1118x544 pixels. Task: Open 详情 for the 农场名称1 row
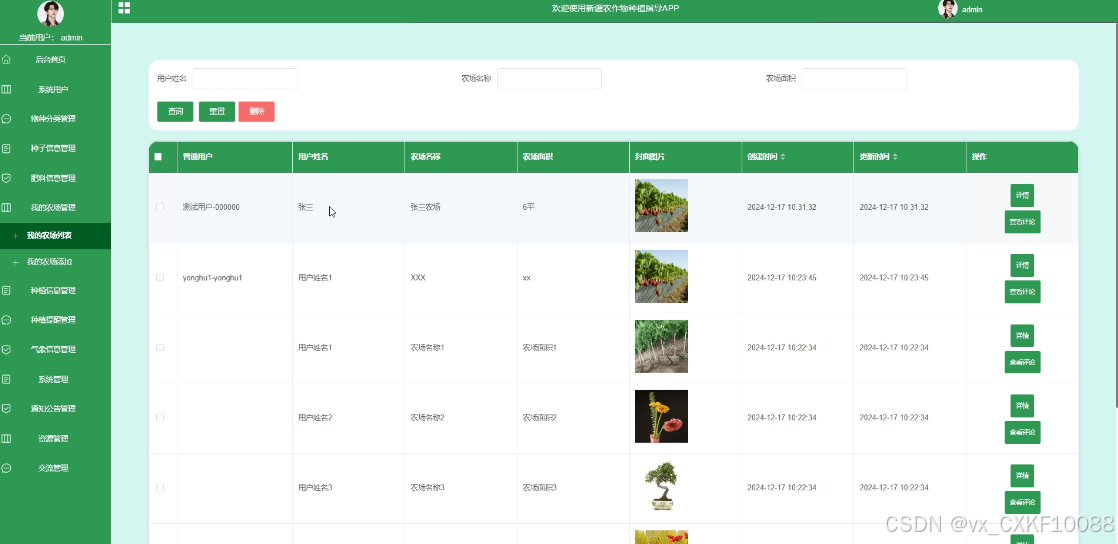(x=1022, y=335)
